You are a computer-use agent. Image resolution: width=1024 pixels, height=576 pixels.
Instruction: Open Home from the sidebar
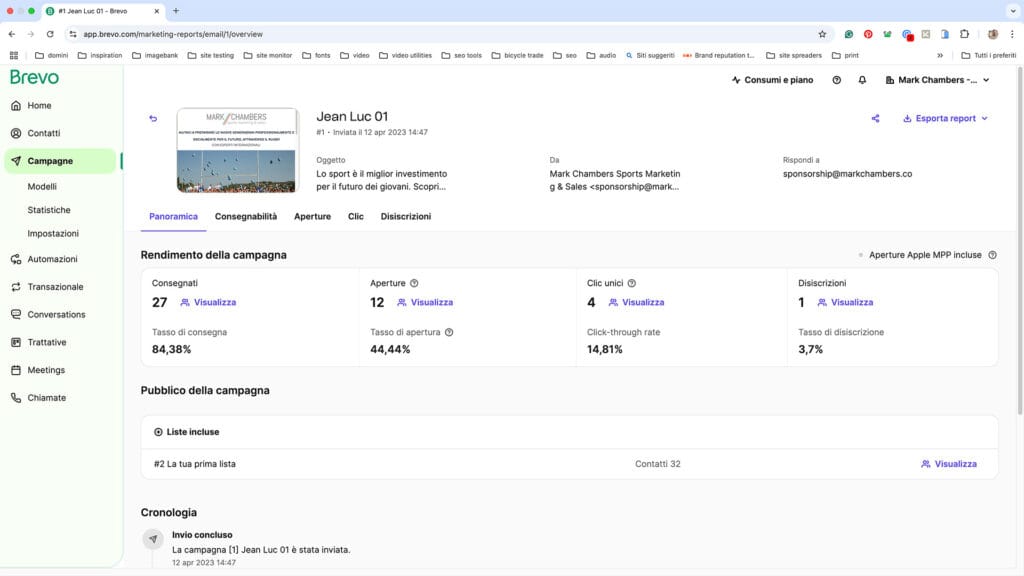pyautogui.click(x=39, y=106)
